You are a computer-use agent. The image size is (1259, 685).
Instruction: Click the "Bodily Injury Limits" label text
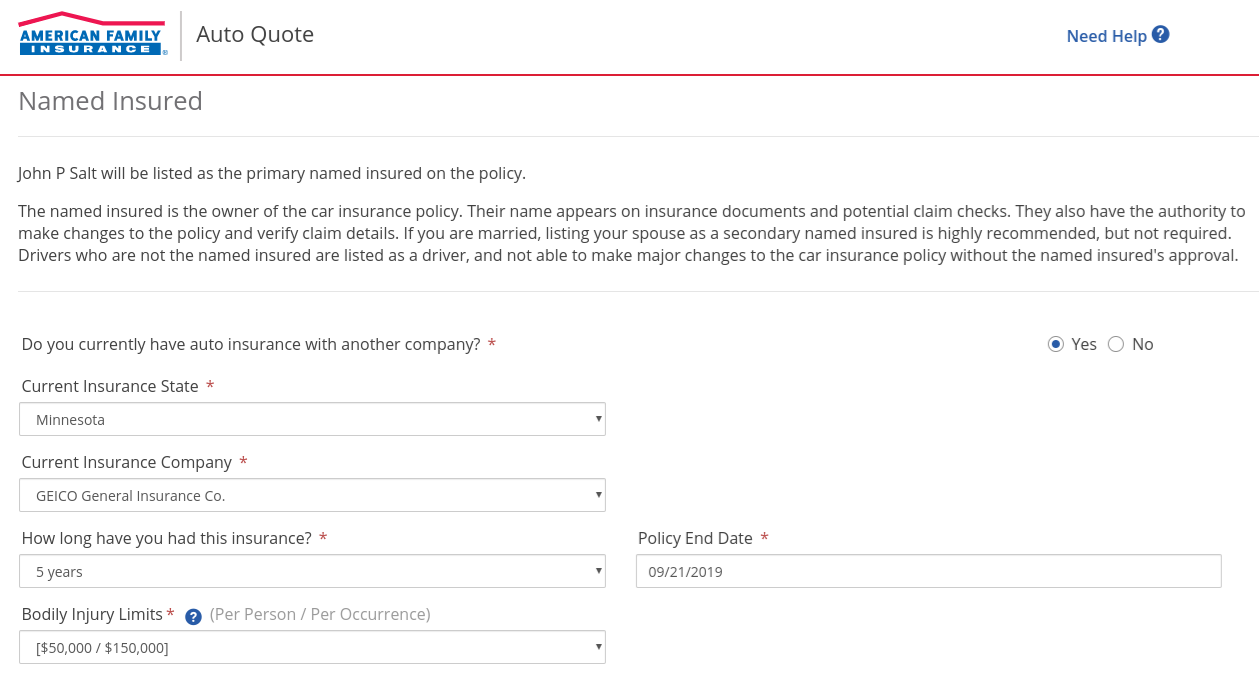point(92,614)
